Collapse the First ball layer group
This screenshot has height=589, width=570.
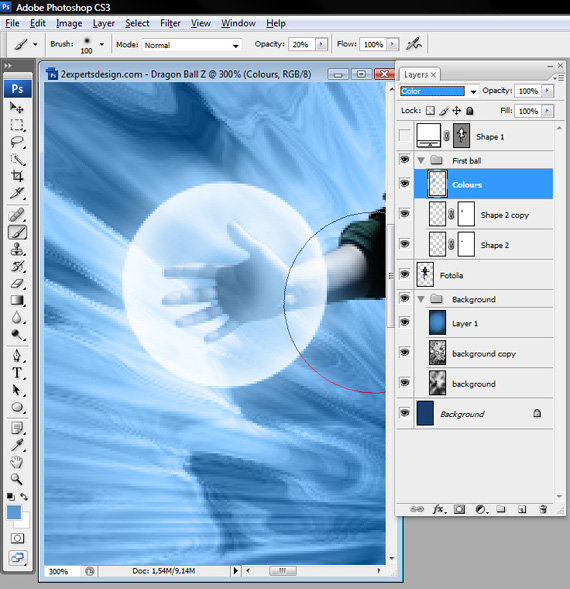[x=421, y=161]
